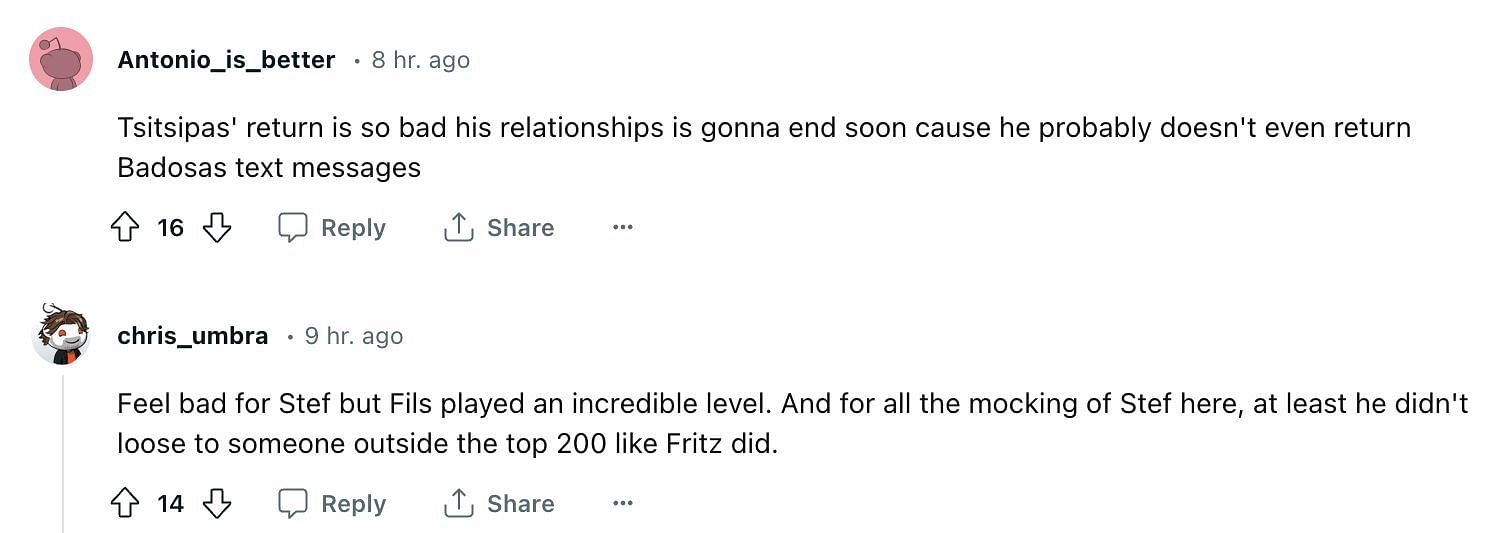Open more options on Antonio_is_better's comment
Image resolution: width=1494 pixels, height=533 pixels.
click(x=623, y=228)
